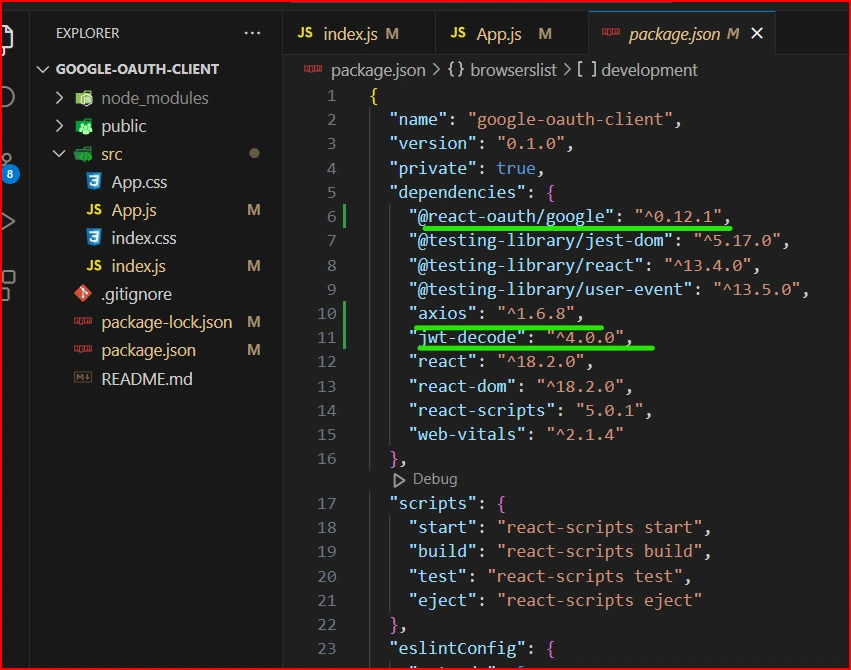
Task: Click development in the breadcrumb
Action: coord(649,70)
